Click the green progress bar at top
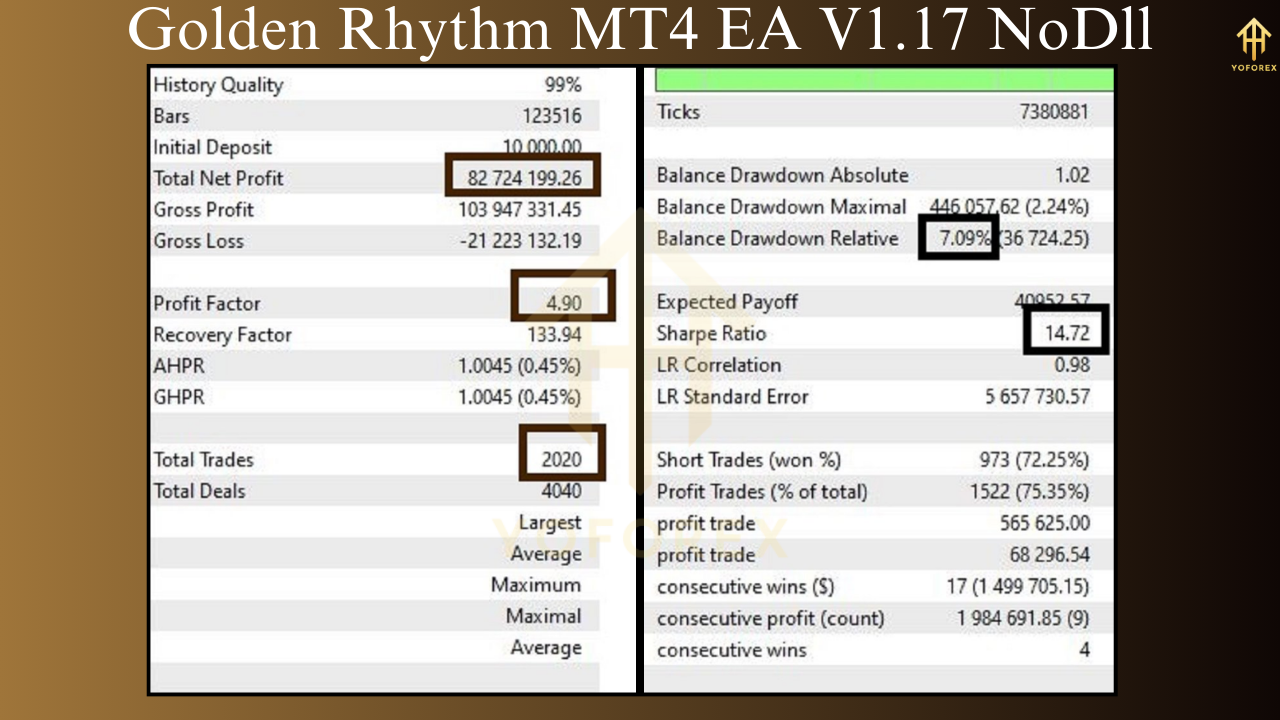The height and width of the screenshot is (720, 1280). tap(882, 78)
